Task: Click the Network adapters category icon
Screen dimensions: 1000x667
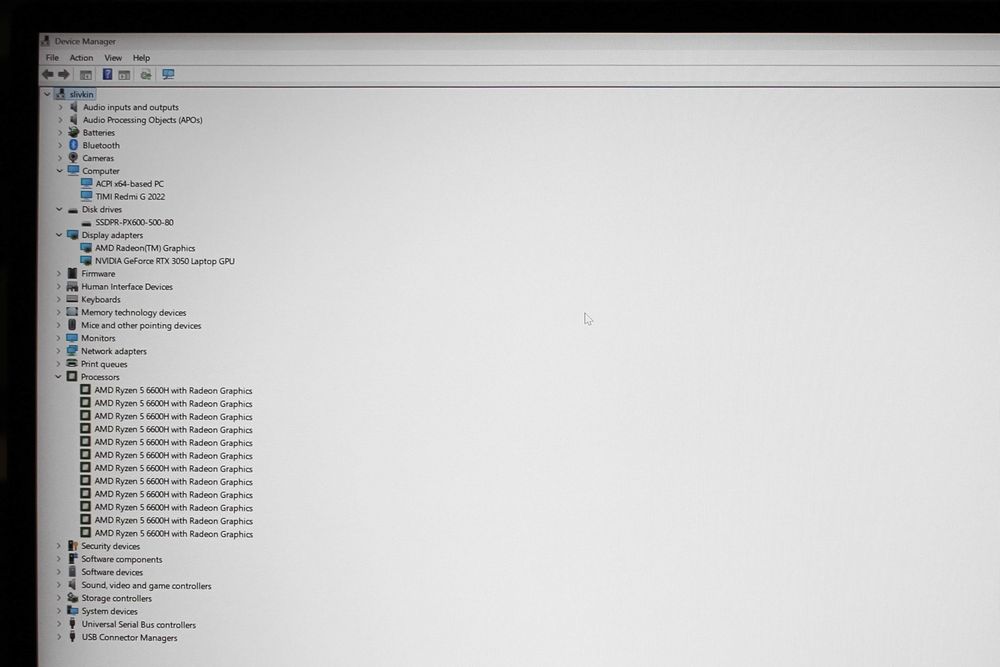Action: (72, 351)
